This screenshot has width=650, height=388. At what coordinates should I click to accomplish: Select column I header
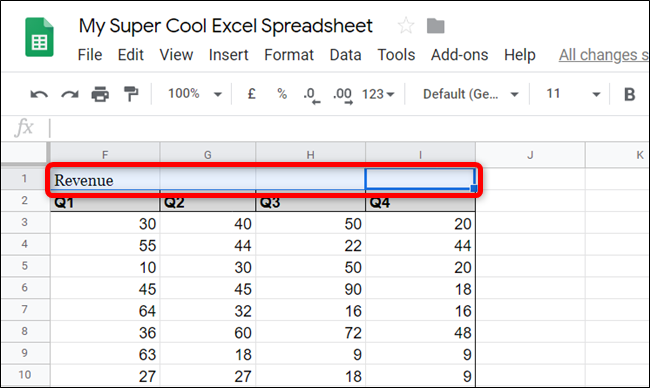tap(420, 155)
